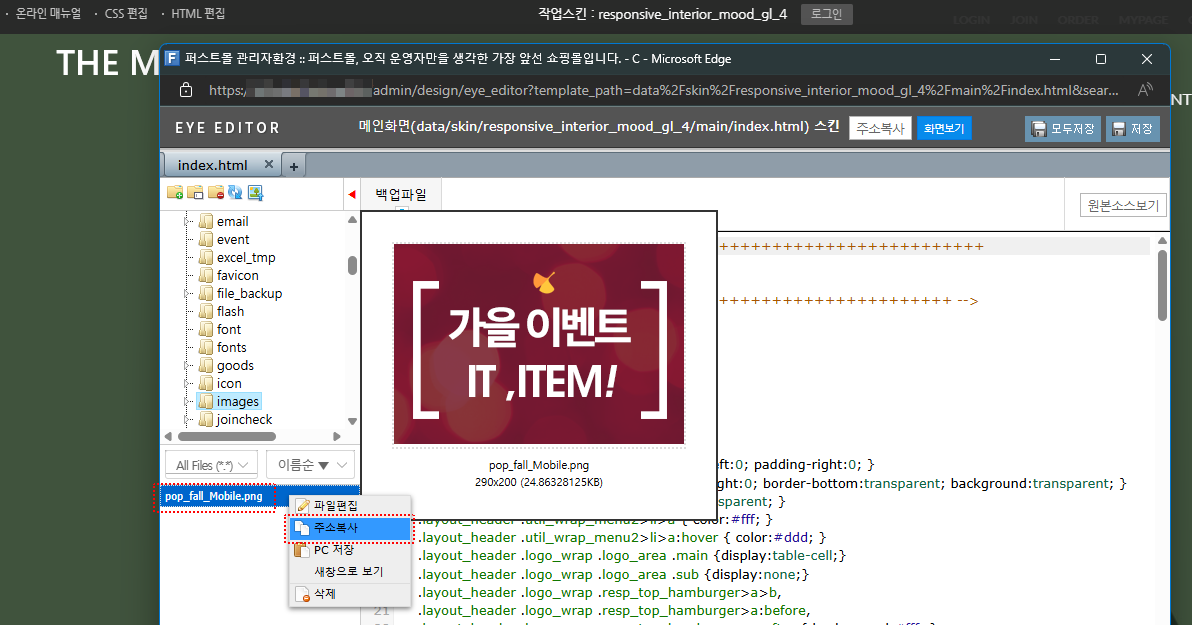Click the delete file icon beside 삭제

tap(303, 594)
